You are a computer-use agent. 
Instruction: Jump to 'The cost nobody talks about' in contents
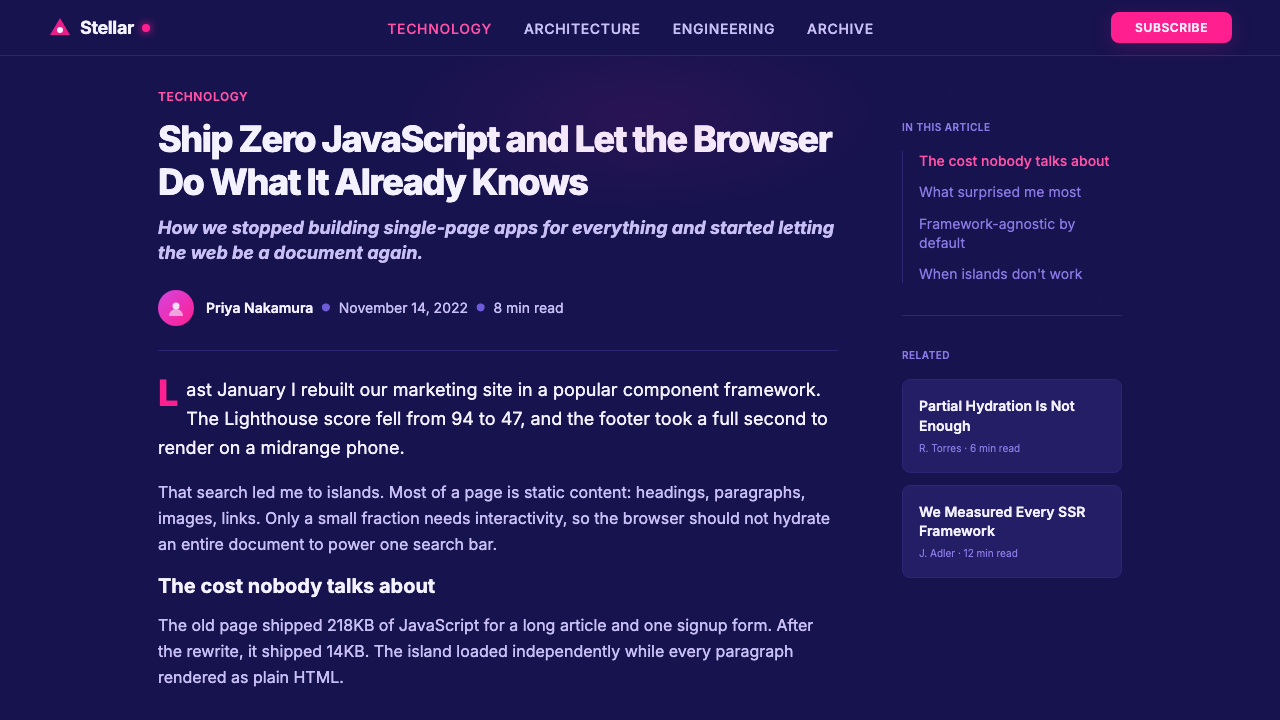click(x=1014, y=161)
